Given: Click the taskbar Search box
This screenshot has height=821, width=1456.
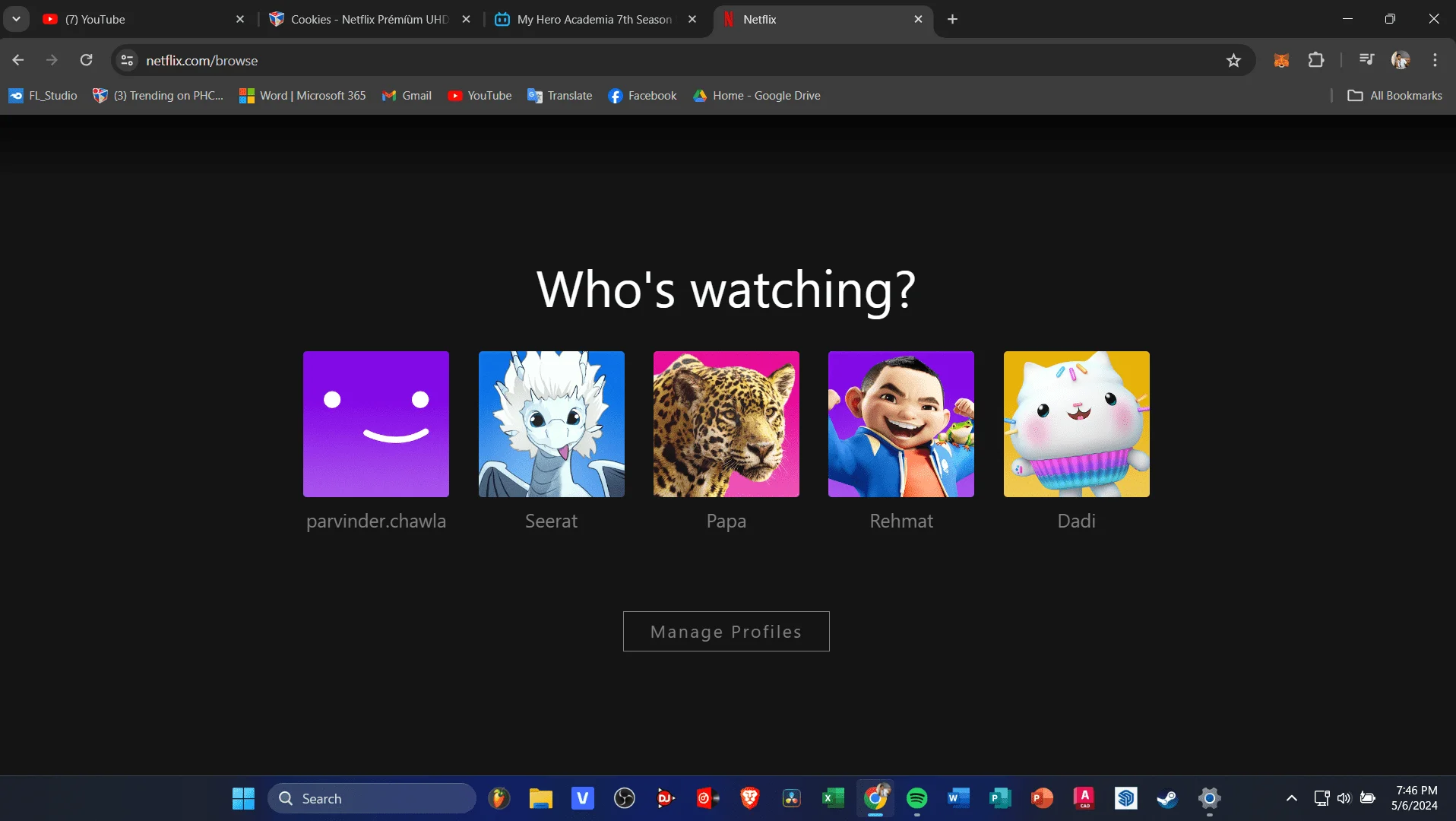Looking at the screenshot, I should [x=372, y=798].
